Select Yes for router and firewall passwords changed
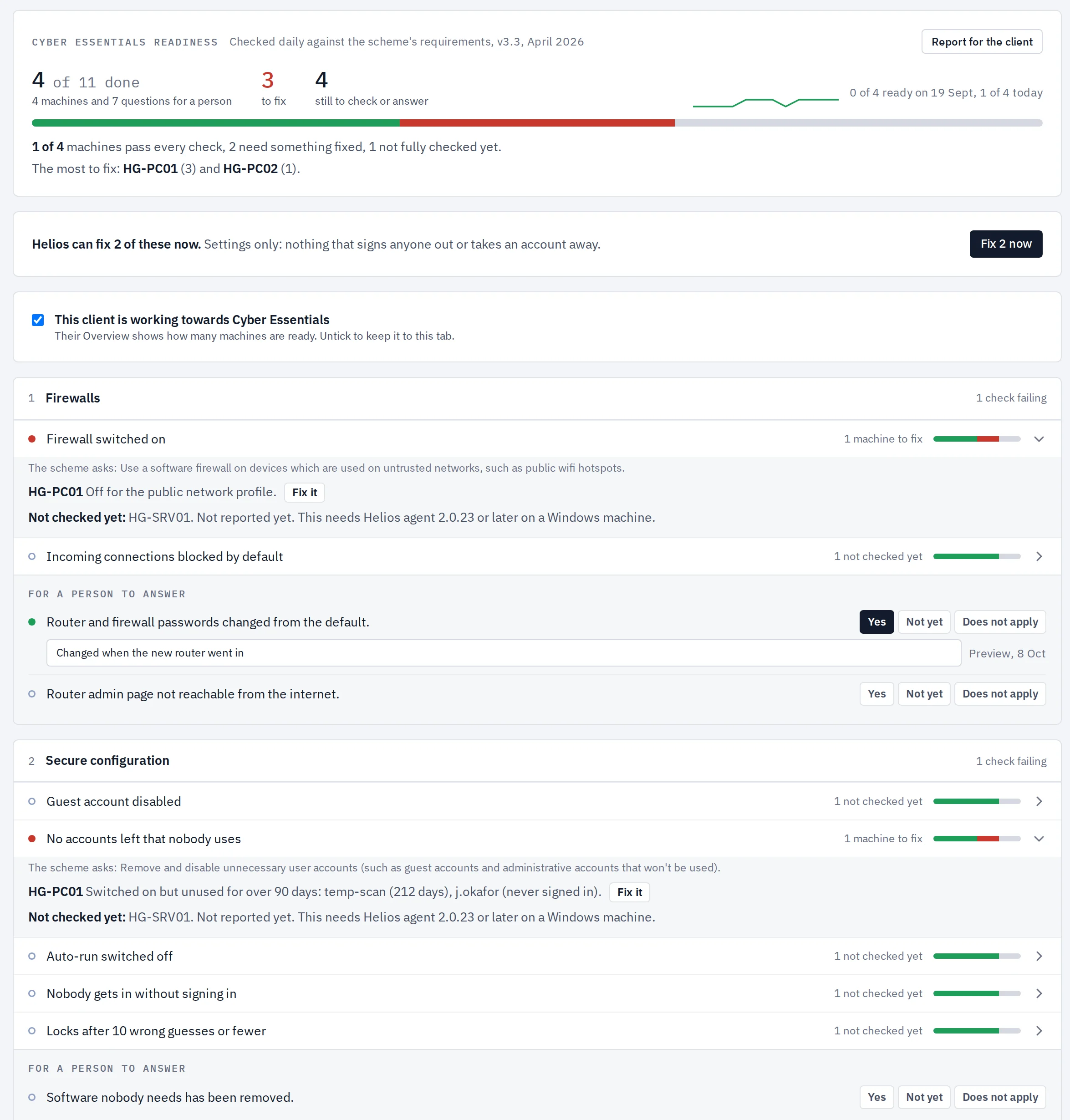This screenshot has height=1120, width=1070. click(876, 622)
